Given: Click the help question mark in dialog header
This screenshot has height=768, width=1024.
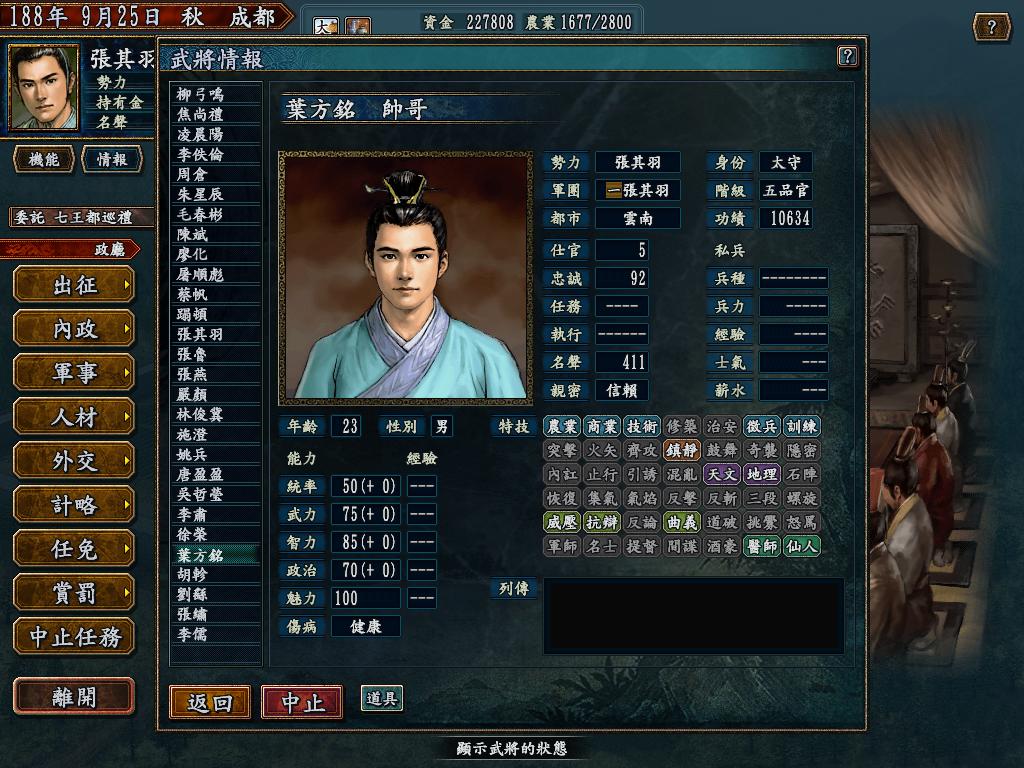Looking at the screenshot, I should [x=847, y=56].
